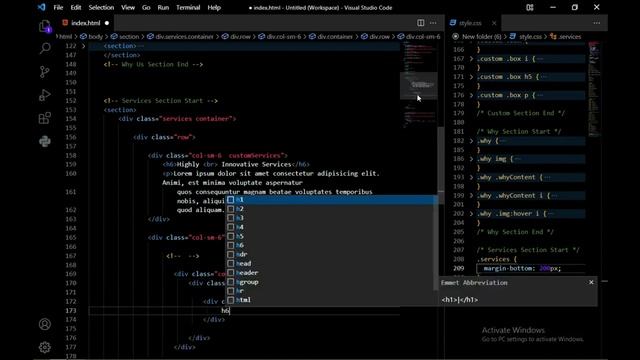Expand folded .why .whyContent i rule
This screenshot has height=360, width=640.
pos(471,196)
